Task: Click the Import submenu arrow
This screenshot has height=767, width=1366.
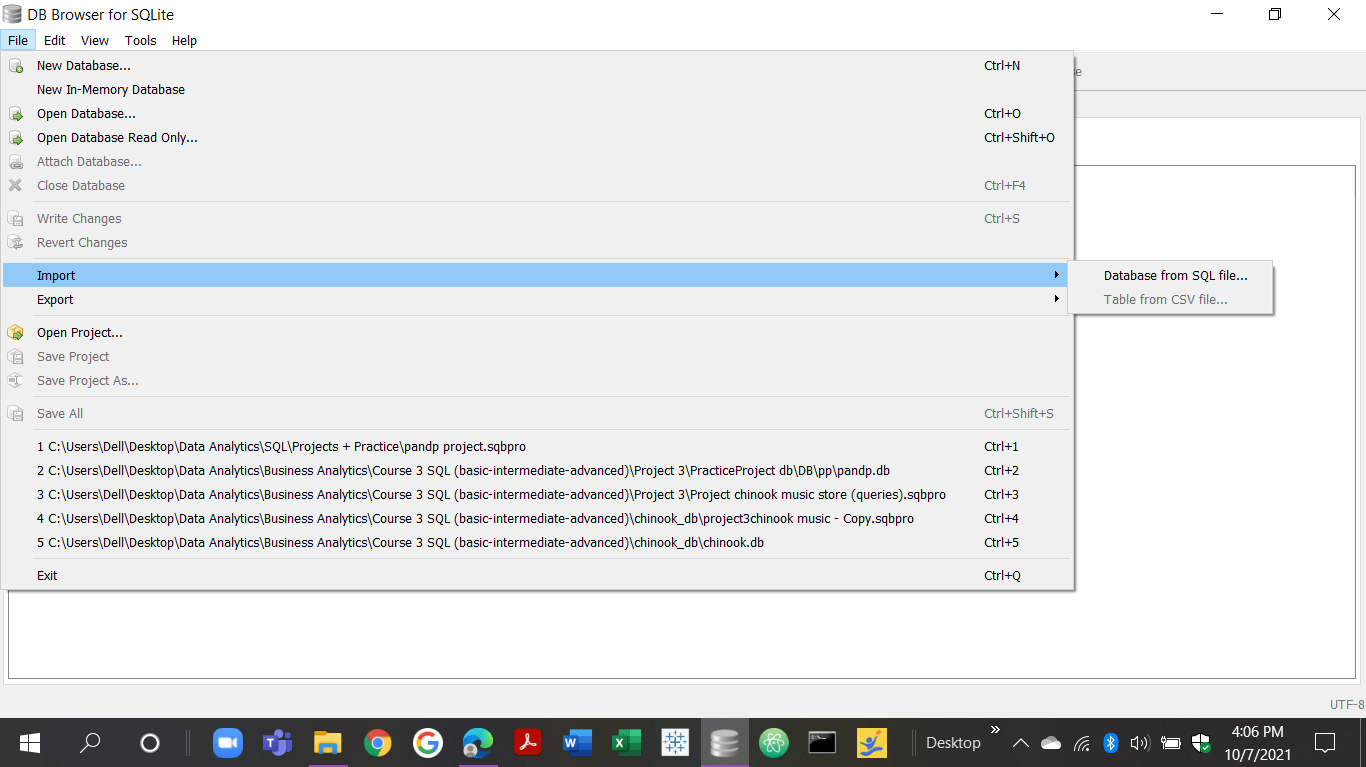Action: (x=1057, y=275)
